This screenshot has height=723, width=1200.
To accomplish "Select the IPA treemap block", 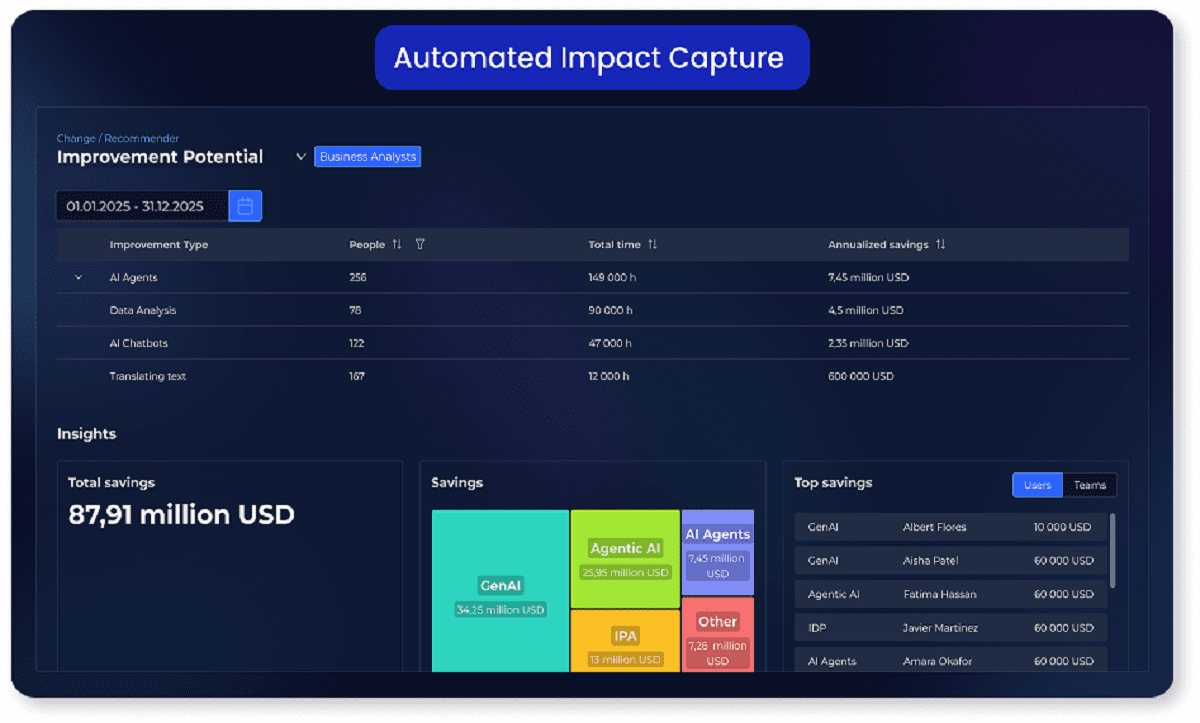I will (x=625, y=642).
